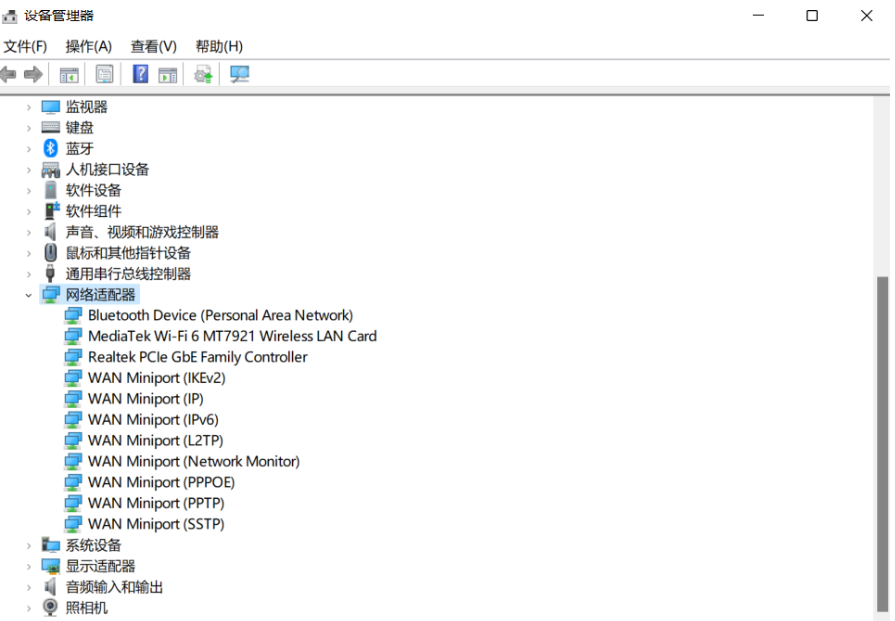
Task: Click the Show/Hide action pane toolbar icon
Action: point(168,74)
